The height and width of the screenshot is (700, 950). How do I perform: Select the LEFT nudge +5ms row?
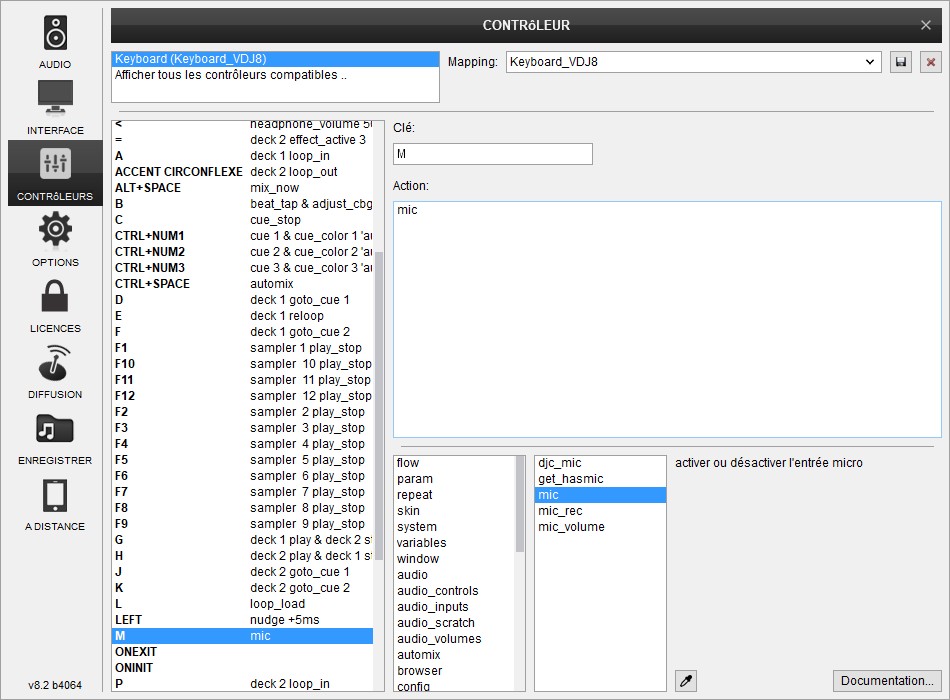pos(243,619)
